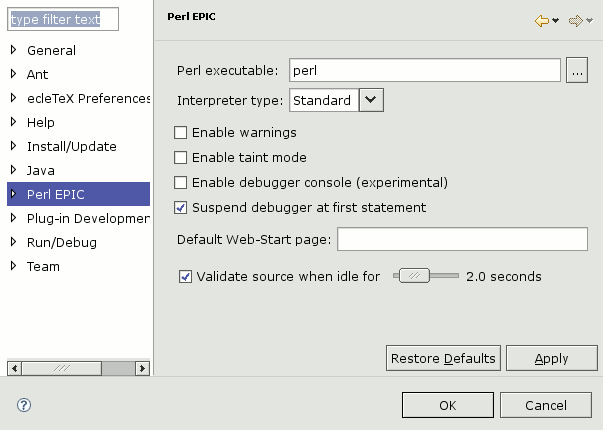The height and width of the screenshot is (430, 603).
Task: Click the Apply button
Action: click(x=551, y=358)
